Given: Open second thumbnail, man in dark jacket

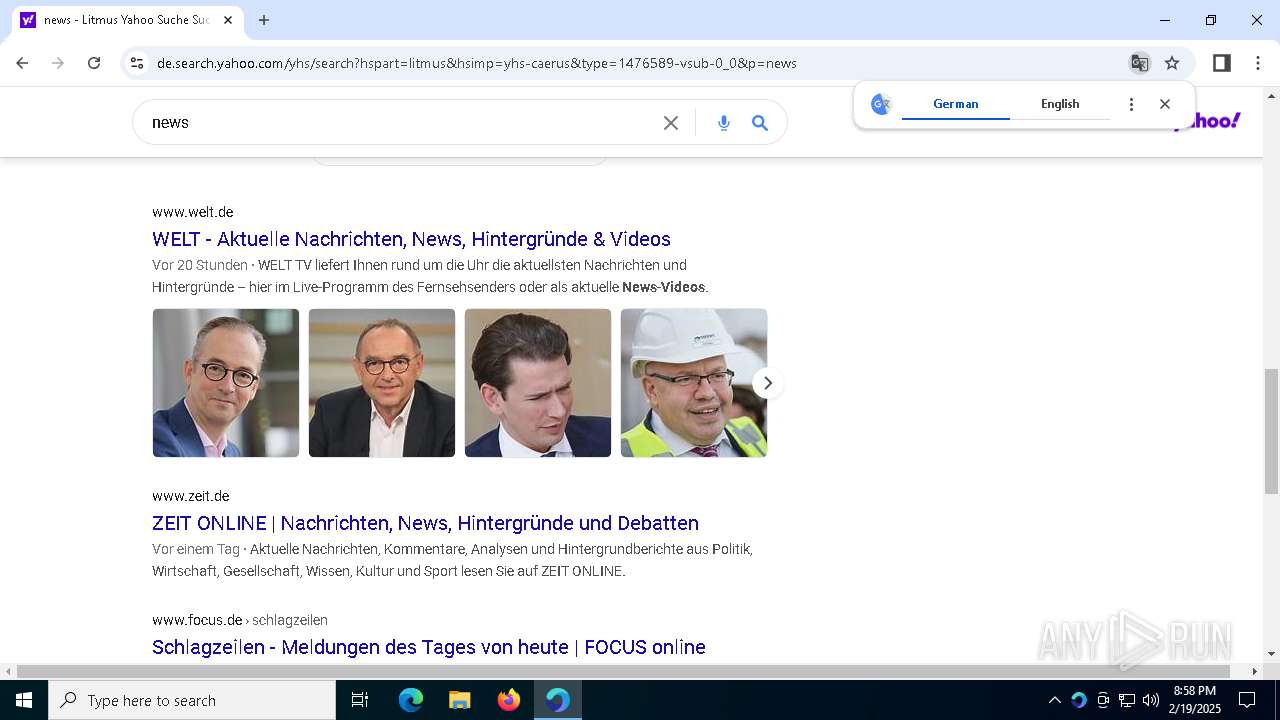Looking at the screenshot, I should click(x=382, y=383).
